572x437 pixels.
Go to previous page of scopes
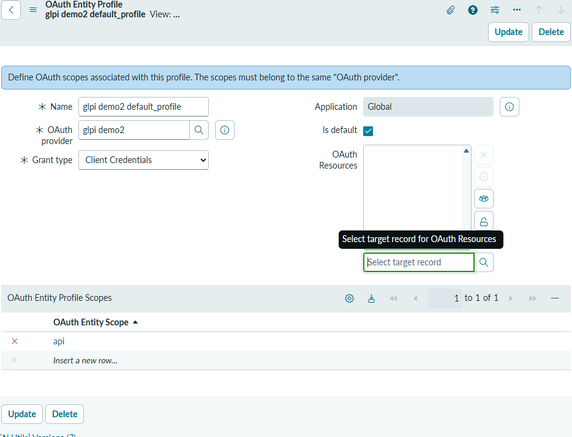click(x=416, y=298)
